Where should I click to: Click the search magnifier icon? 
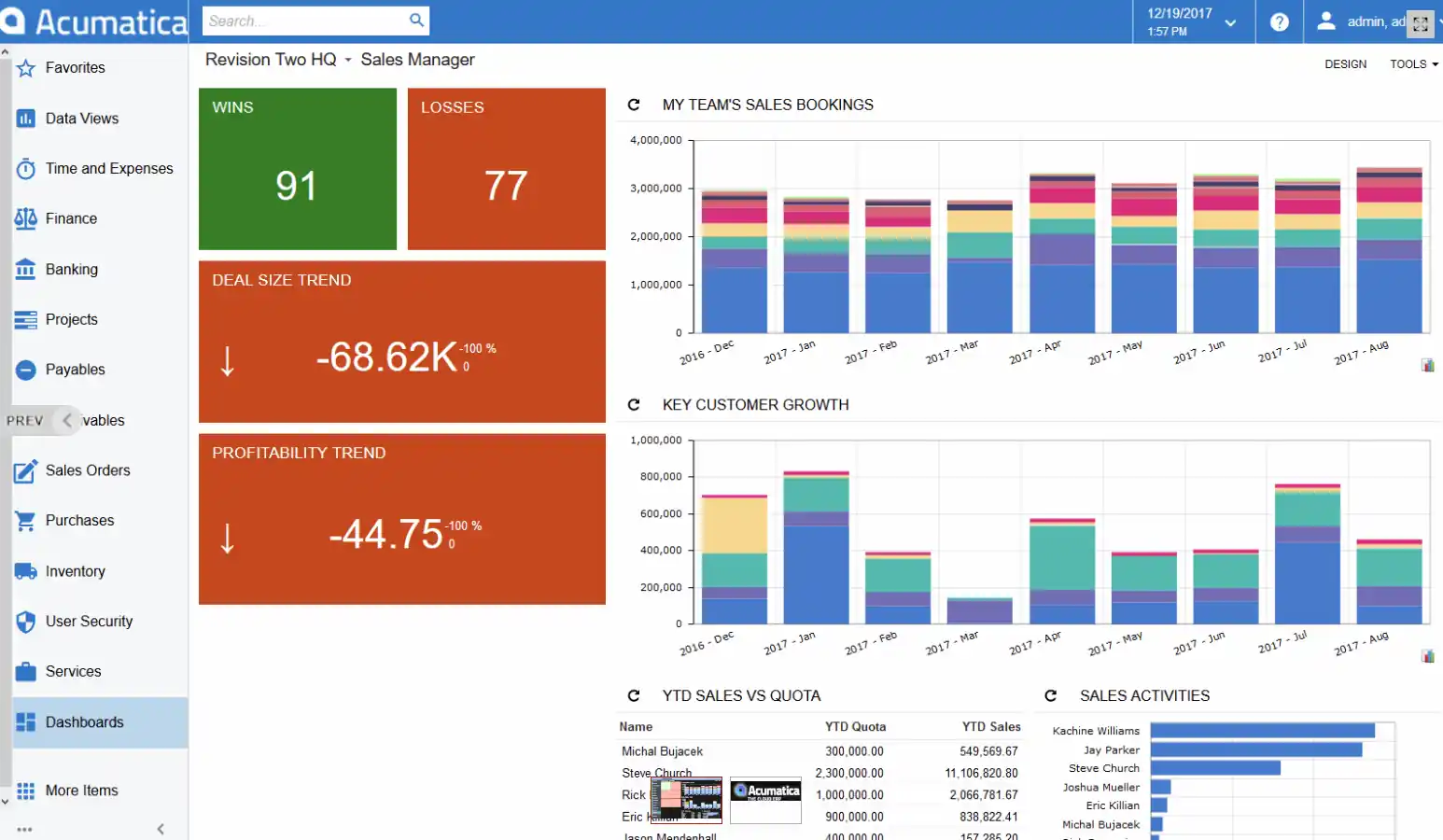(416, 20)
